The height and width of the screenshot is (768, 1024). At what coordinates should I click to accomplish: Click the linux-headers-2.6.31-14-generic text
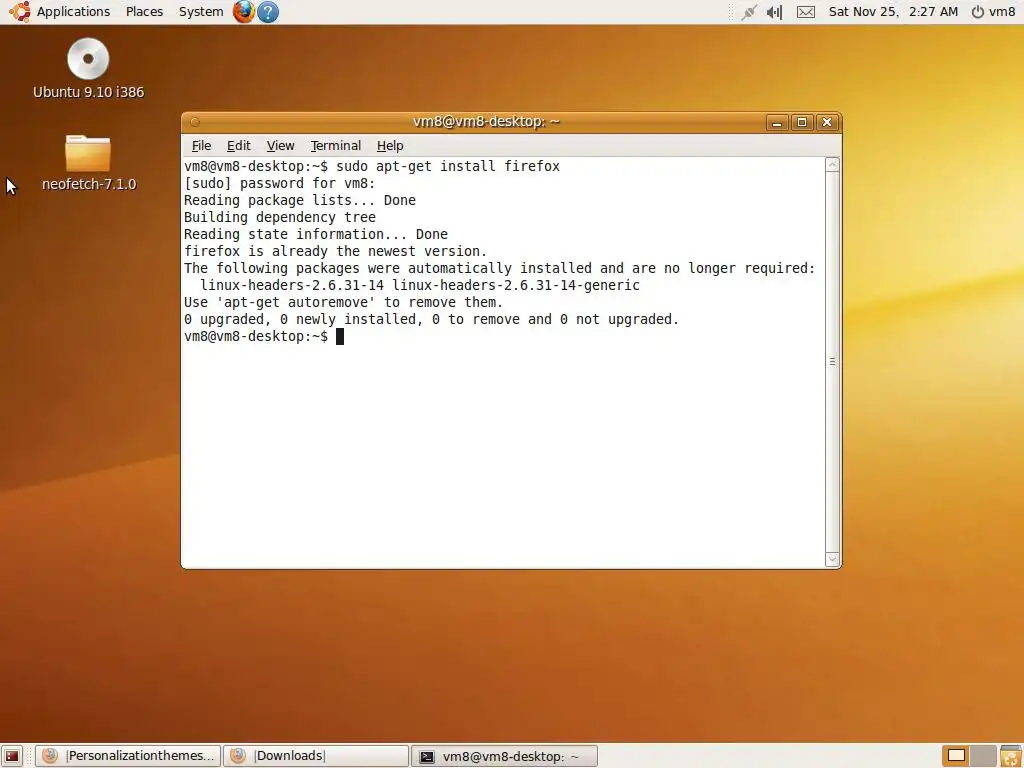(x=516, y=285)
